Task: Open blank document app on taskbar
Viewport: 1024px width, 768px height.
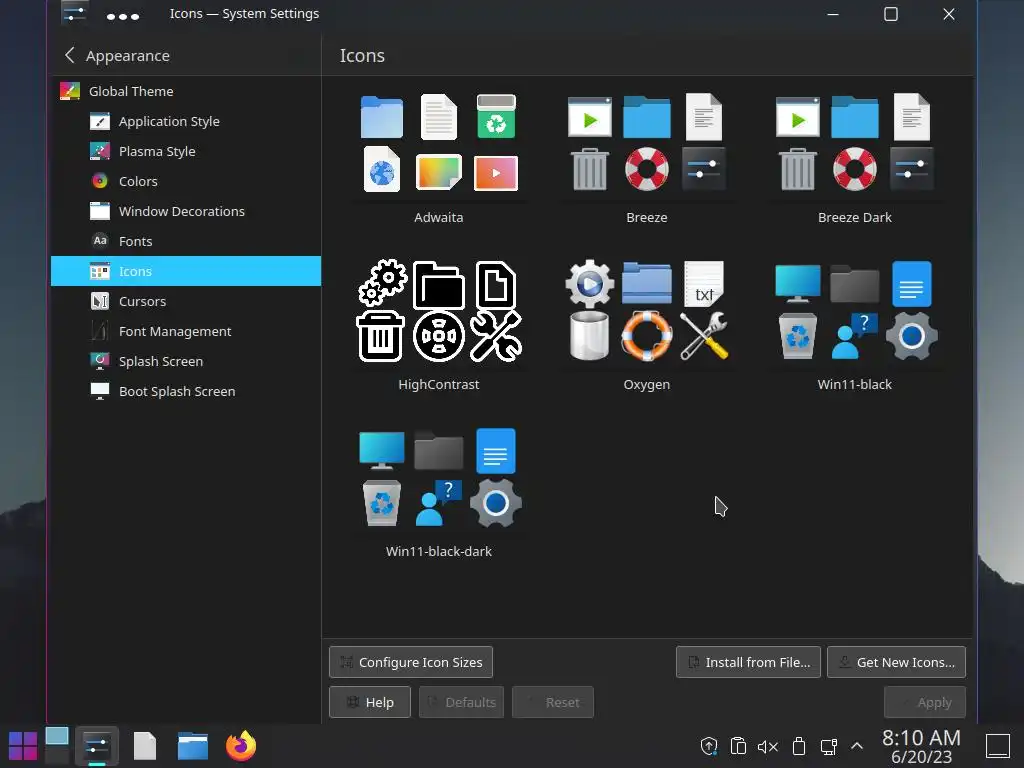Action: (x=145, y=746)
